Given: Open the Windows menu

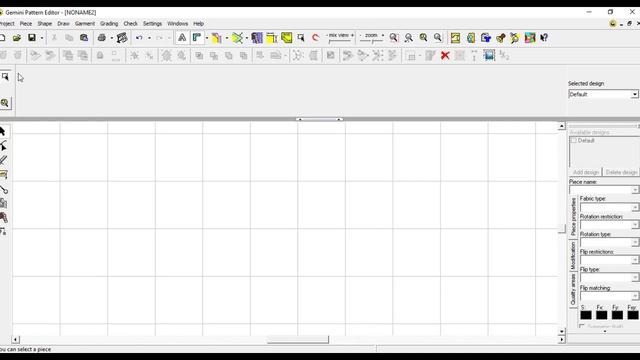Looking at the screenshot, I should (x=178, y=24).
